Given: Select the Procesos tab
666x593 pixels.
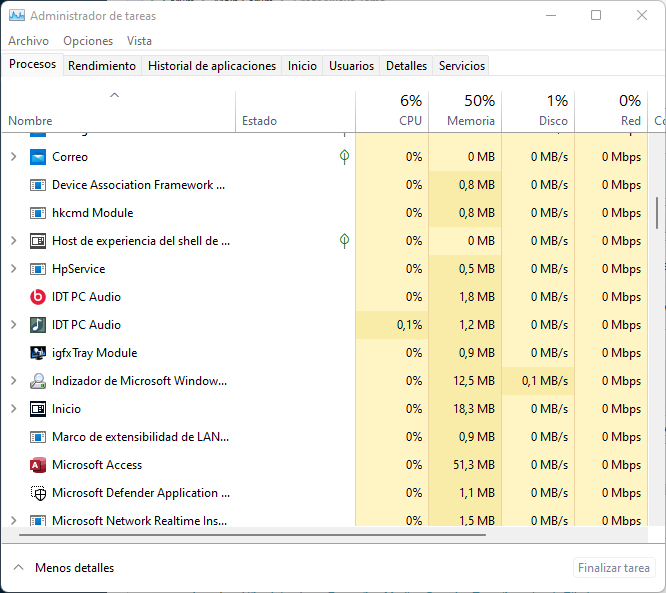Looking at the screenshot, I should (x=32, y=64).
